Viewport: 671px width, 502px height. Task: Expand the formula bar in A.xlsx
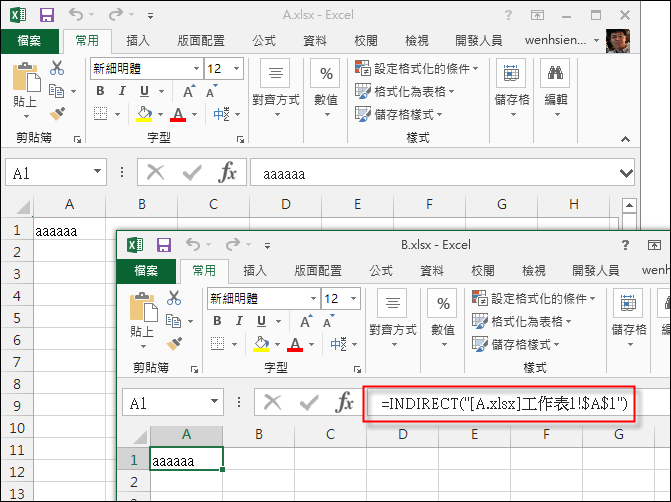pyautogui.click(x=626, y=173)
